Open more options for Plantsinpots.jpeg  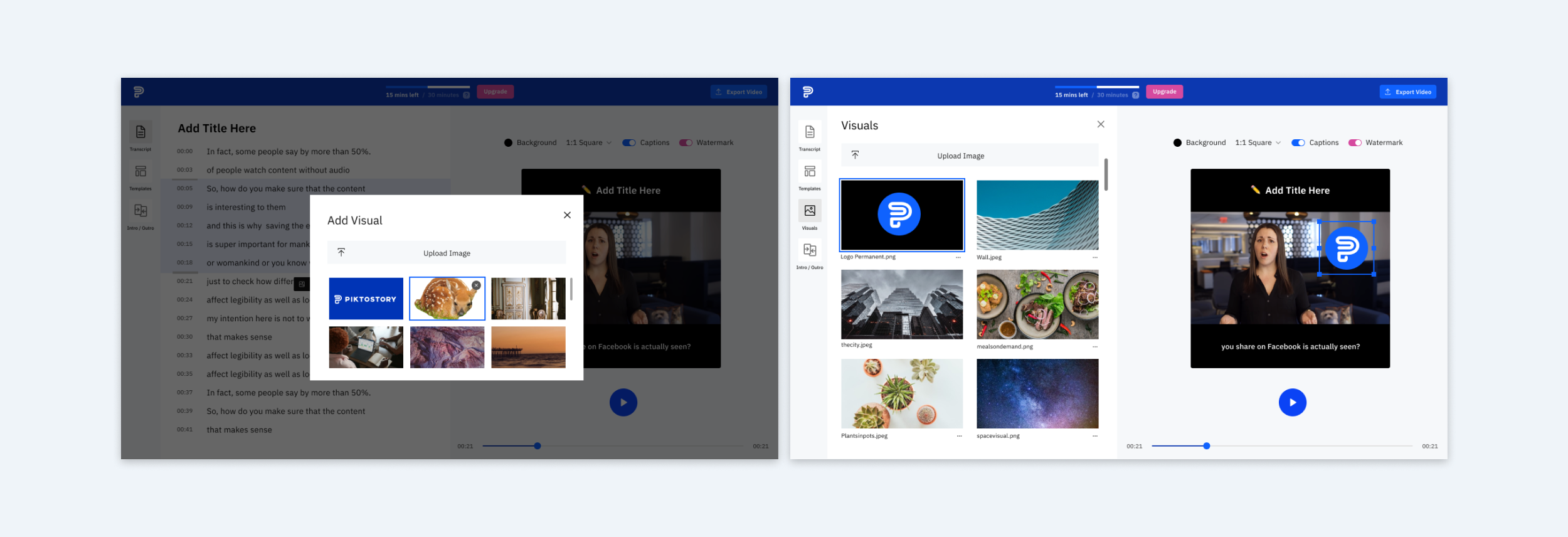tap(959, 436)
